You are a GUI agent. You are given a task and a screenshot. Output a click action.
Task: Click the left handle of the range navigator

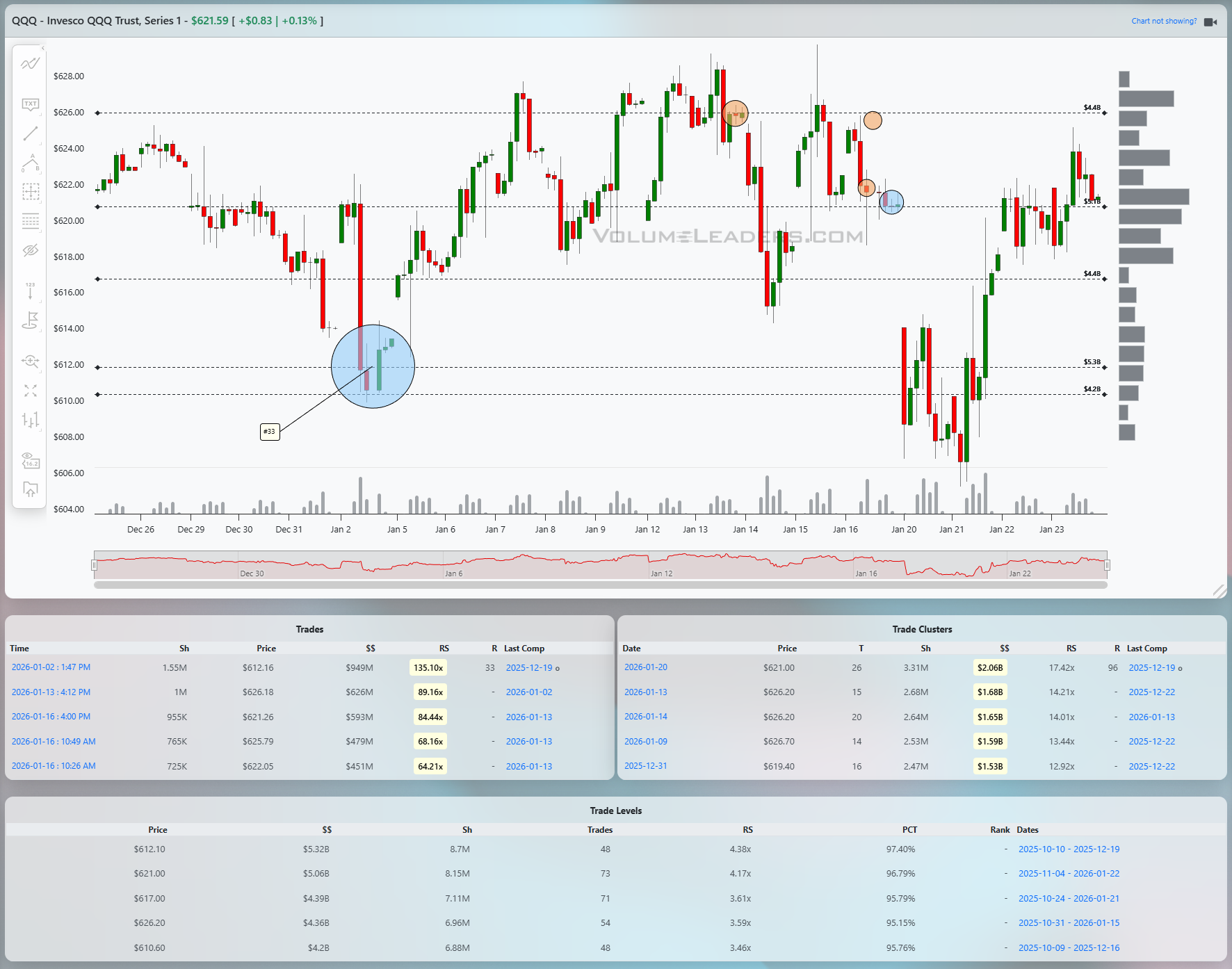[94, 565]
